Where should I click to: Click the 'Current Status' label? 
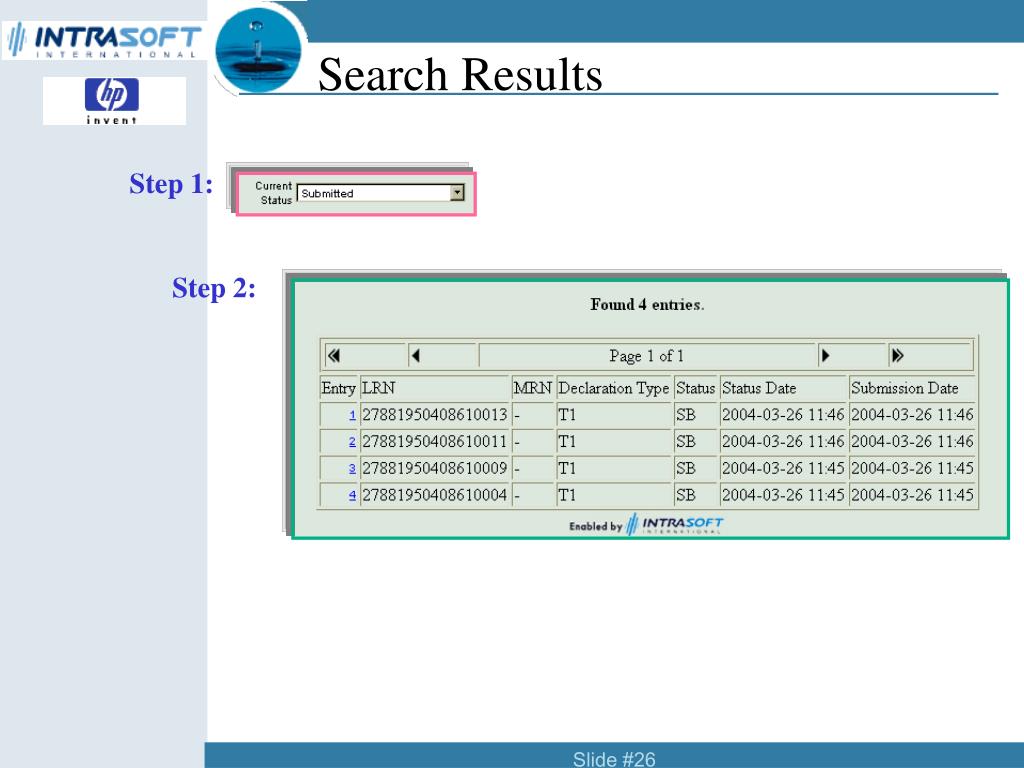click(274, 193)
